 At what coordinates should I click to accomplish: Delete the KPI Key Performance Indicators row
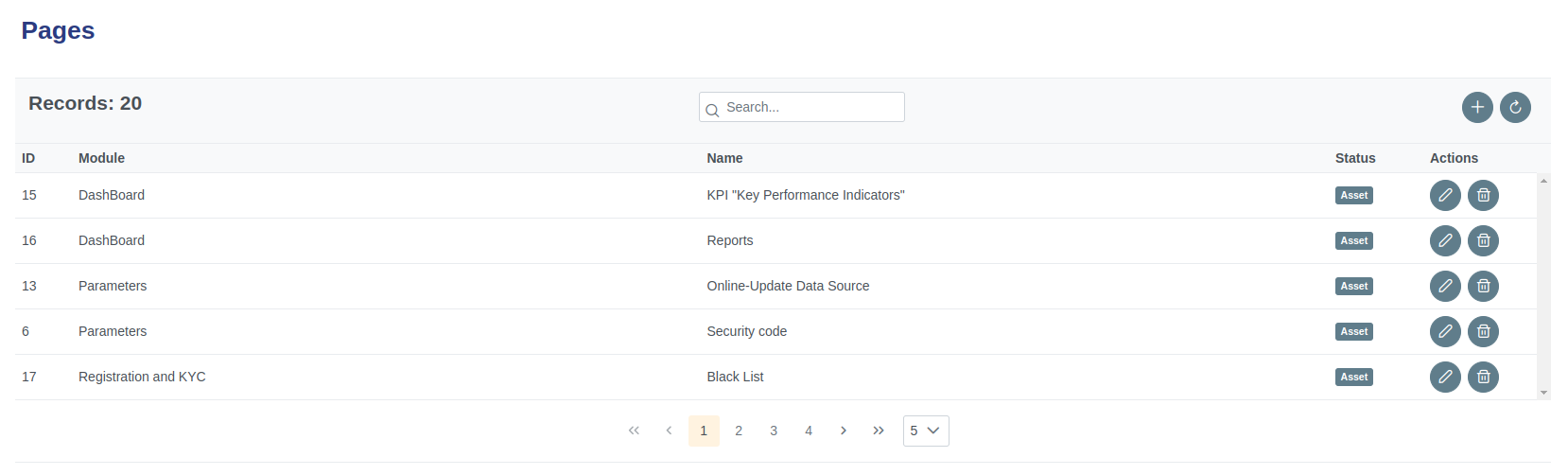pyautogui.click(x=1483, y=195)
